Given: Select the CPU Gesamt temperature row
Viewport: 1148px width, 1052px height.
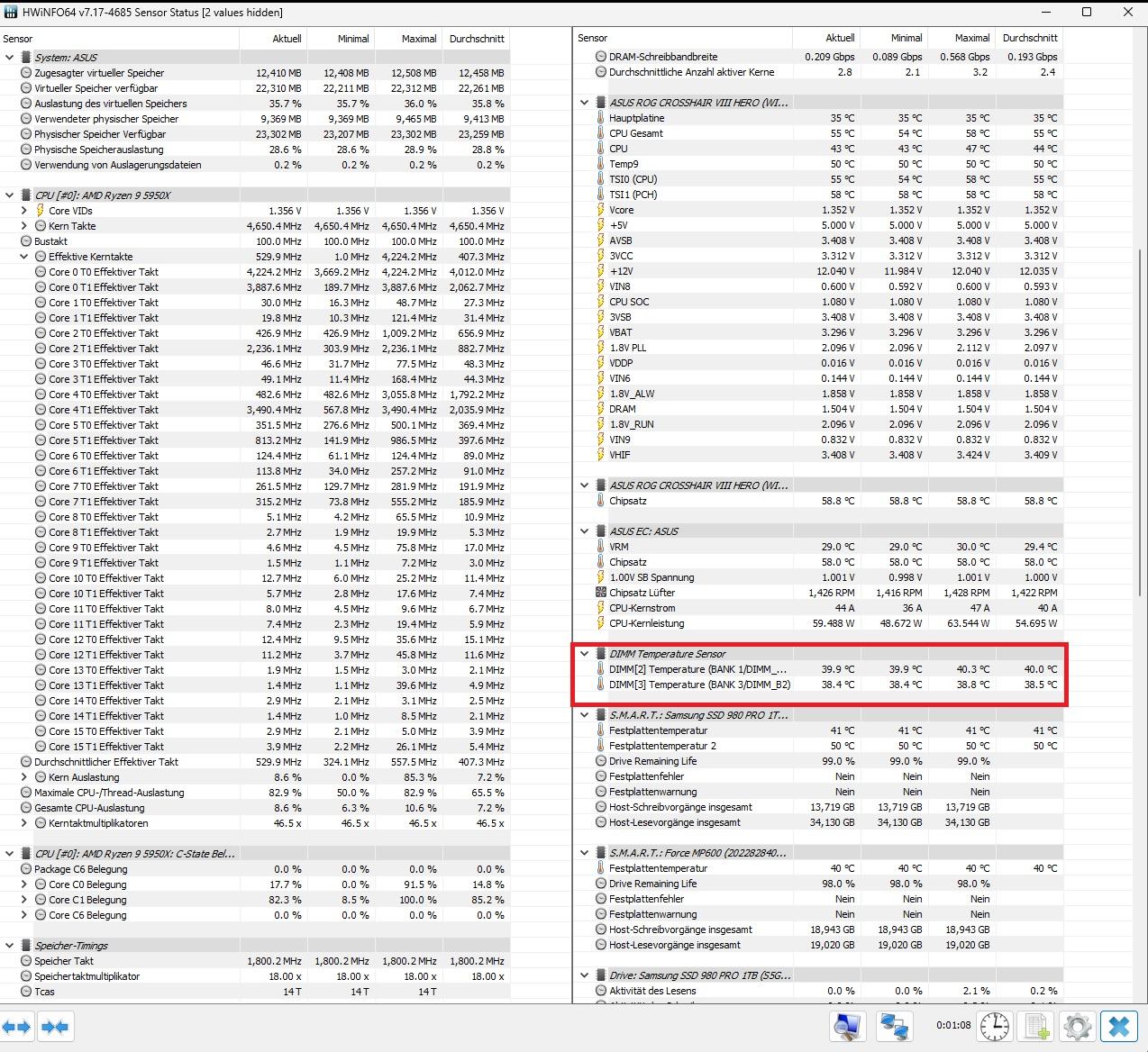Looking at the screenshot, I should (818, 133).
